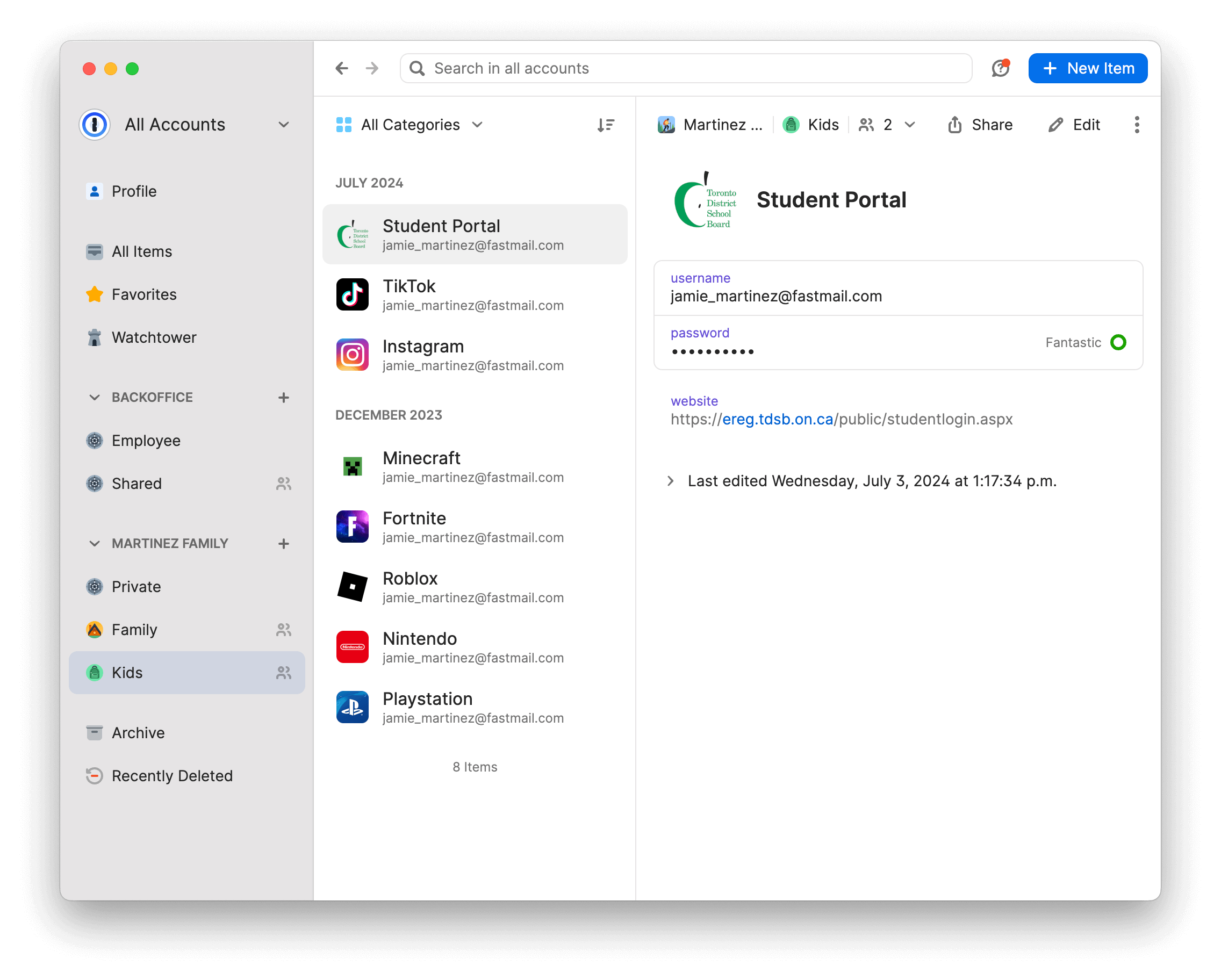Image resolution: width=1221 pixels, height=980 pixels.
Task: Click in the Search in all accounts field
Action: 623,68
